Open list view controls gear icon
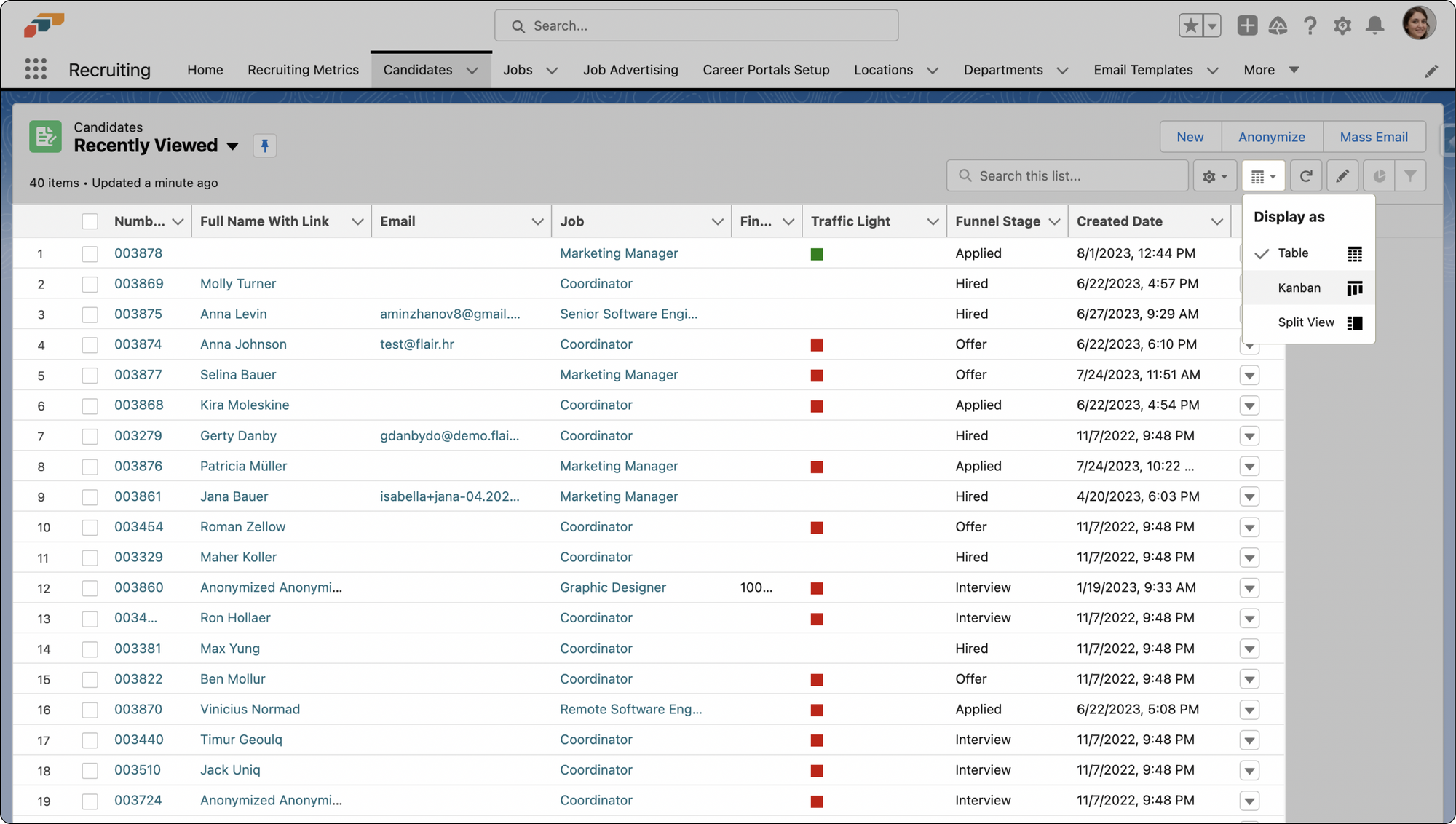Screen dimensions: 1456x824 (1214, 176)
